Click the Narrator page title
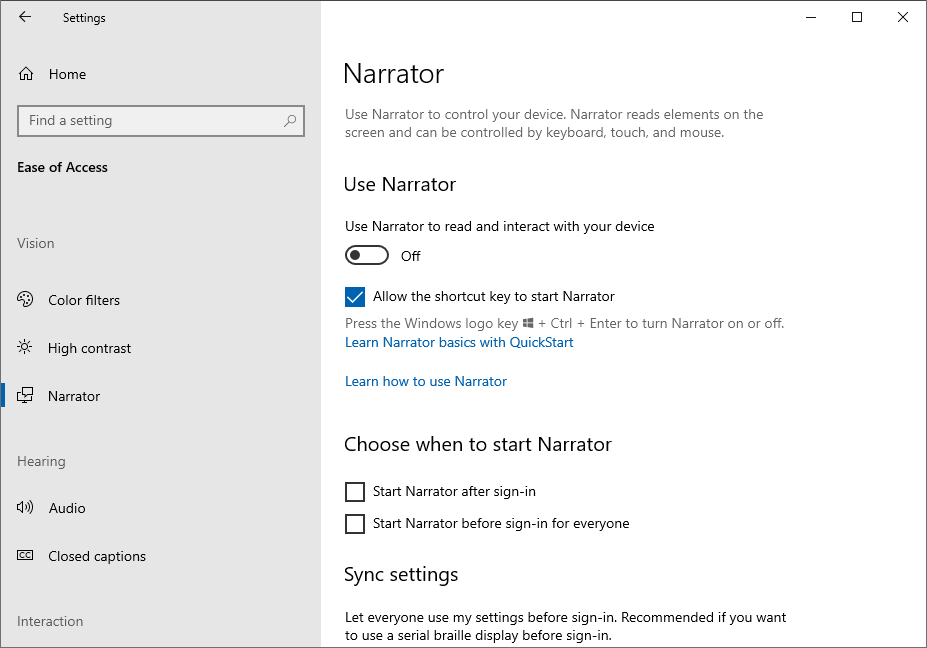This screenshot has height=648, width=927. (x=393, y=74)
